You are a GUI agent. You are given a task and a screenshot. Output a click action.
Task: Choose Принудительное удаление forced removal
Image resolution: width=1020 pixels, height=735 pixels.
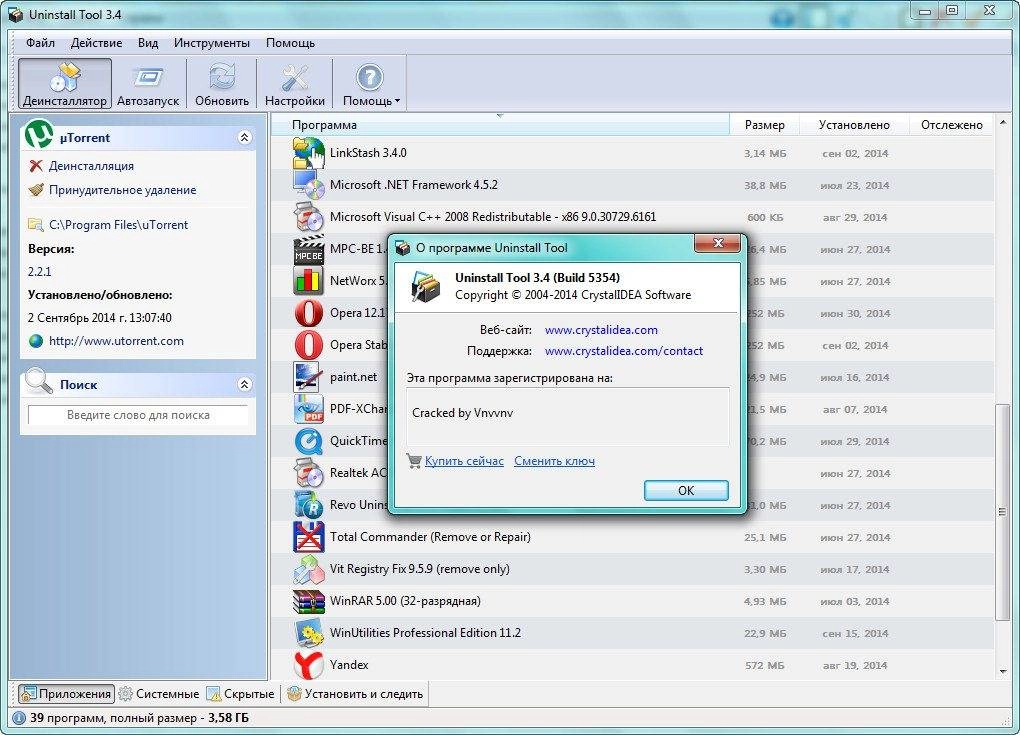(122, 190)
